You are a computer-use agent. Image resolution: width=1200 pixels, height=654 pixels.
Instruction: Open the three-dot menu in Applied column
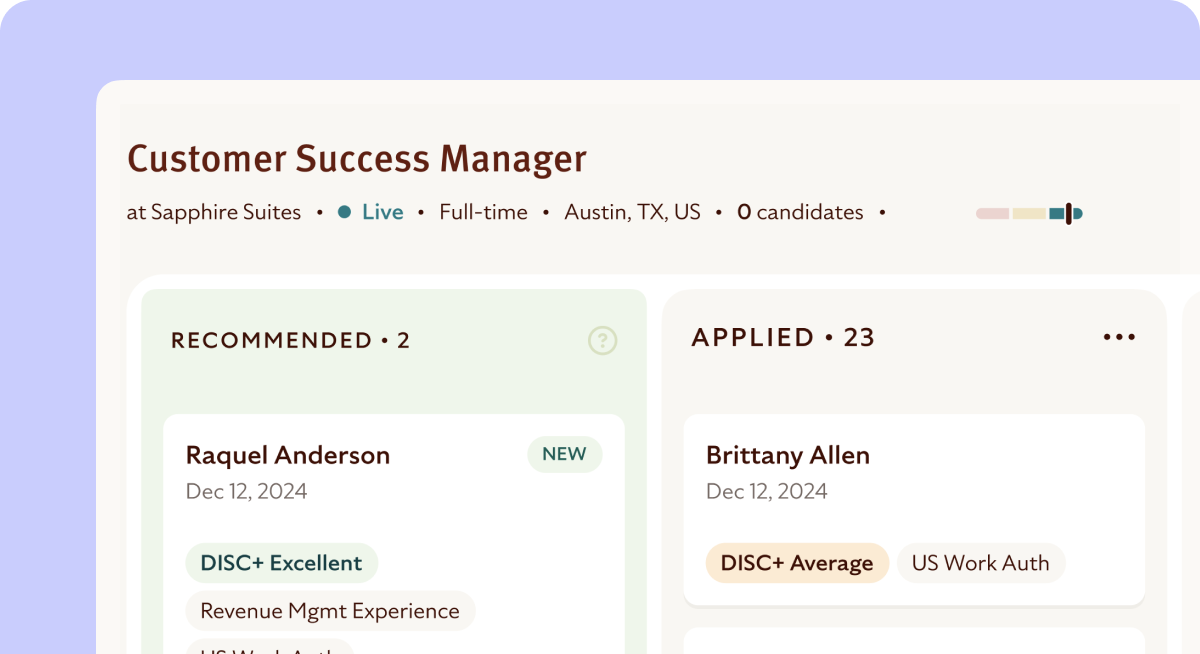click(1119, 337)
